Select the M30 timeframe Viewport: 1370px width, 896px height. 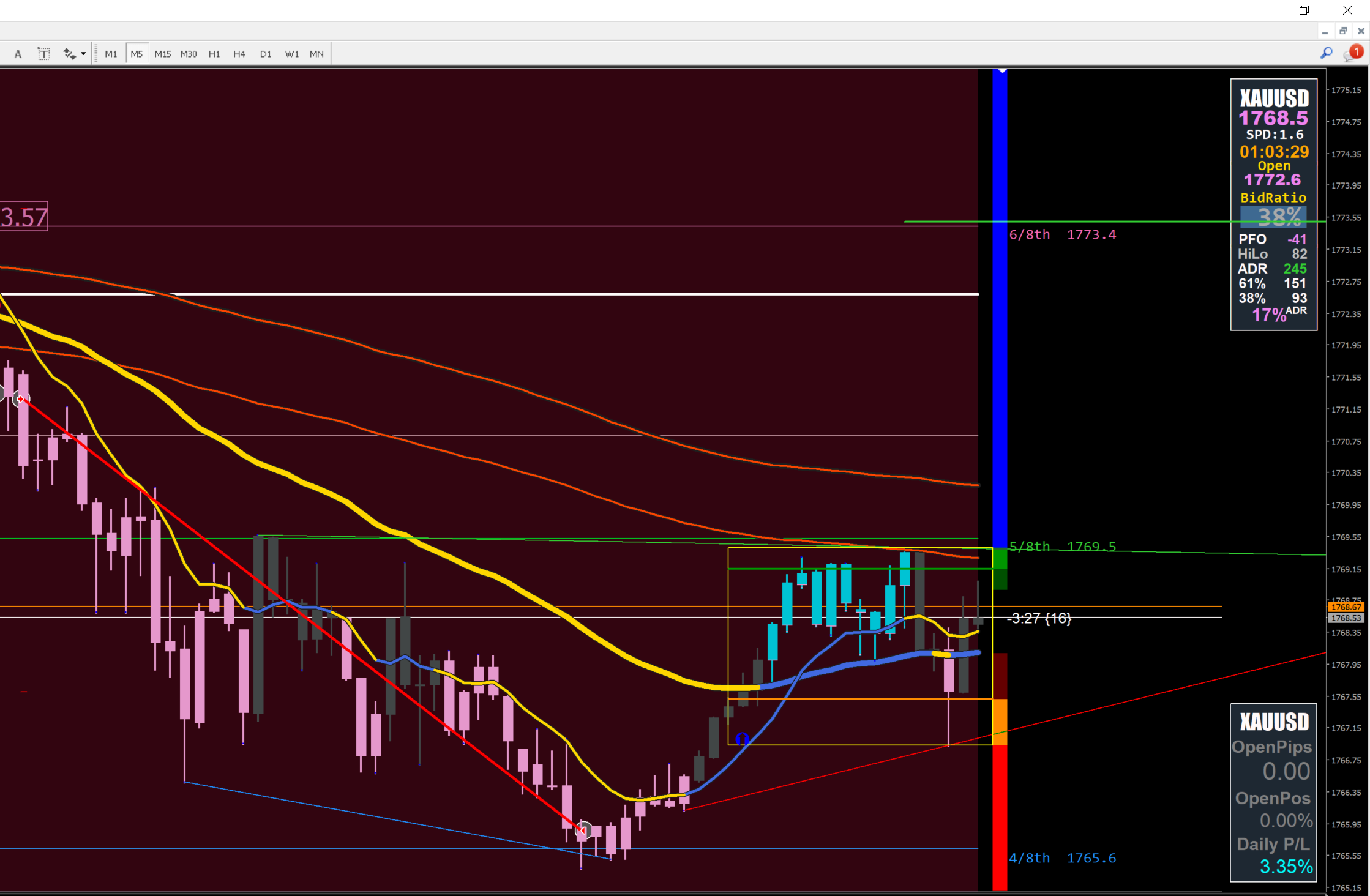(189, 54)
